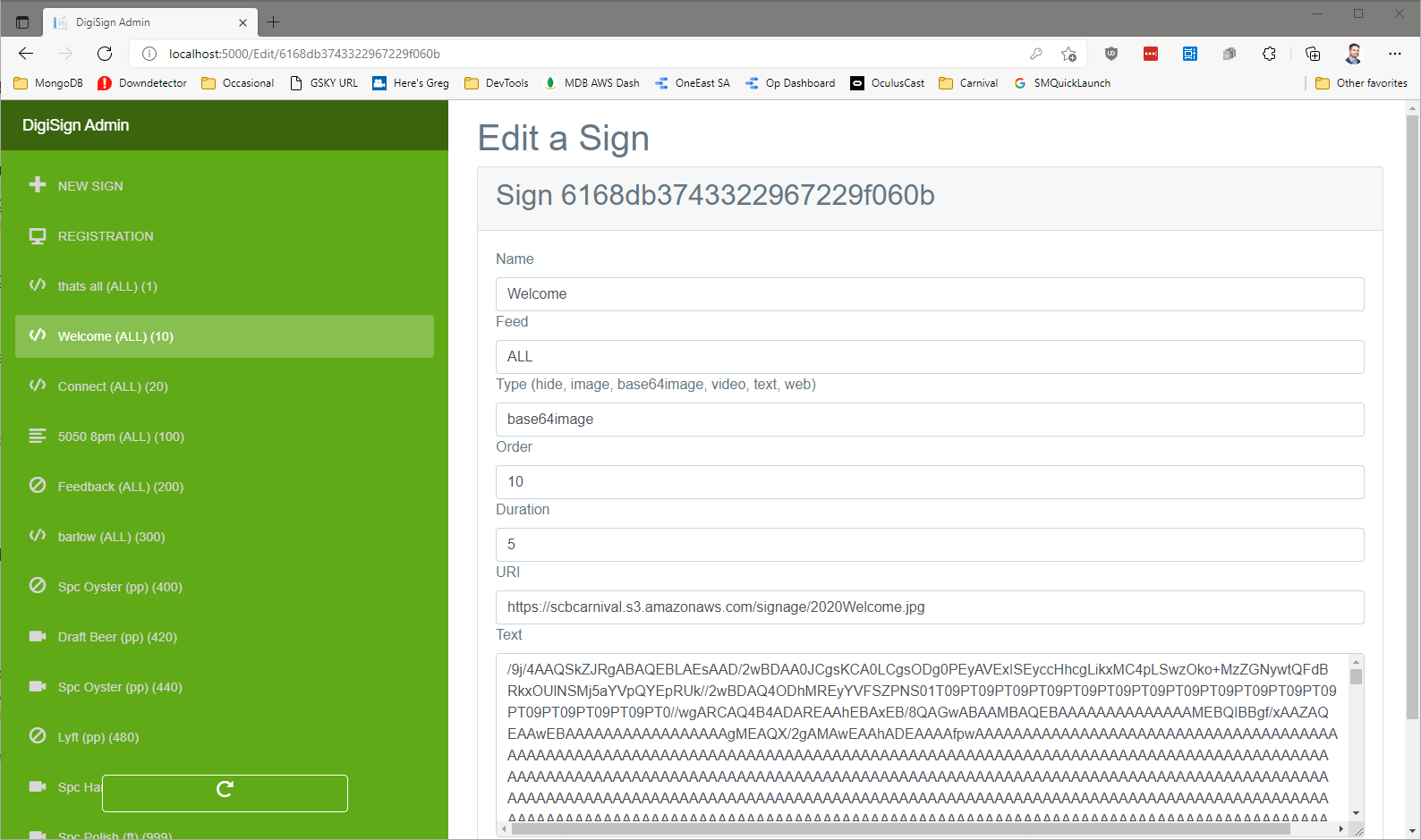Open the blue reader extension icon
Image resolution: width=1421 pixels, height=840 pixels.
tap(1190, 54)
